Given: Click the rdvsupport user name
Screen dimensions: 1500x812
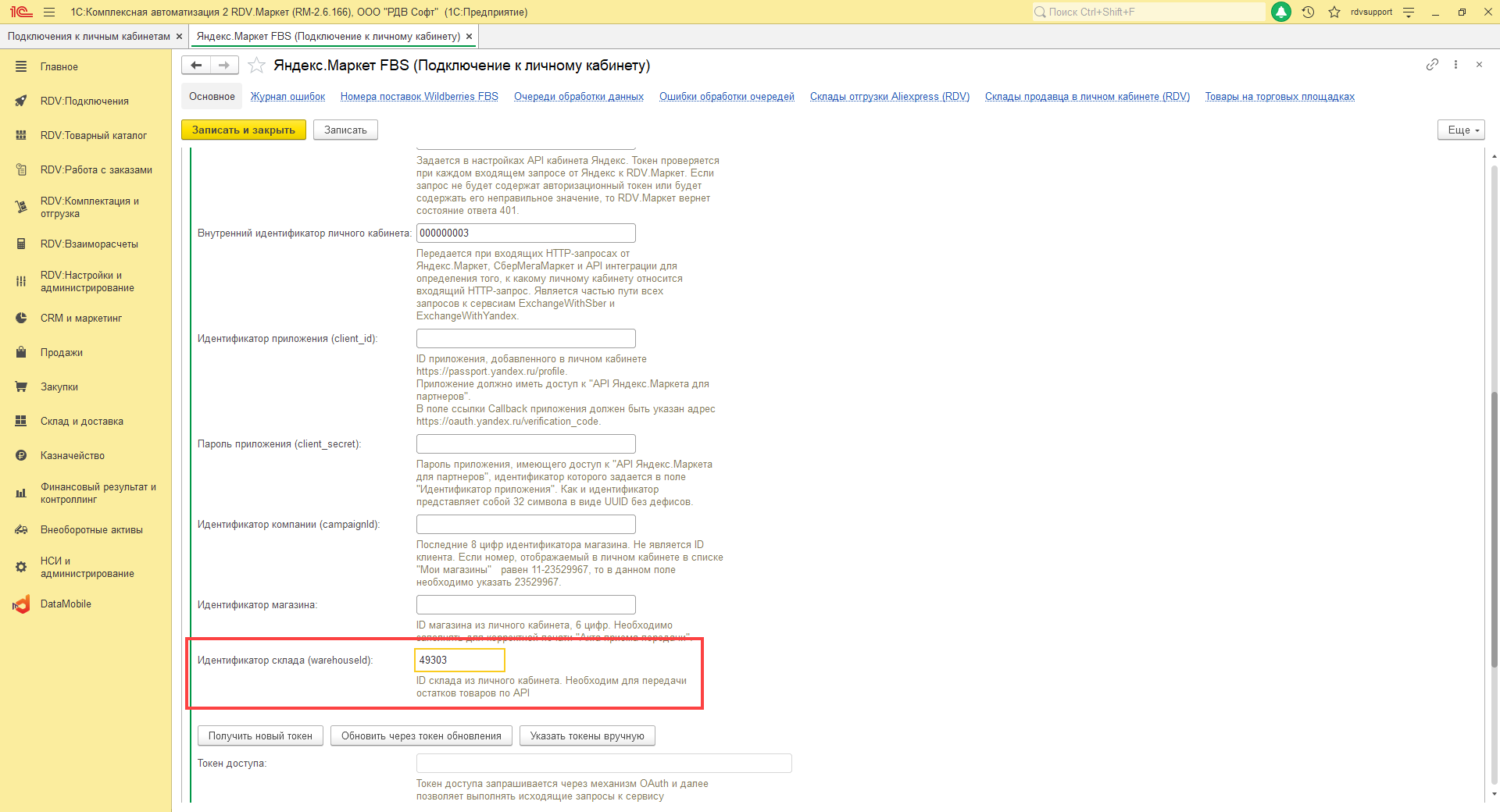Looking at the screenshot, I should (1371, 12).
